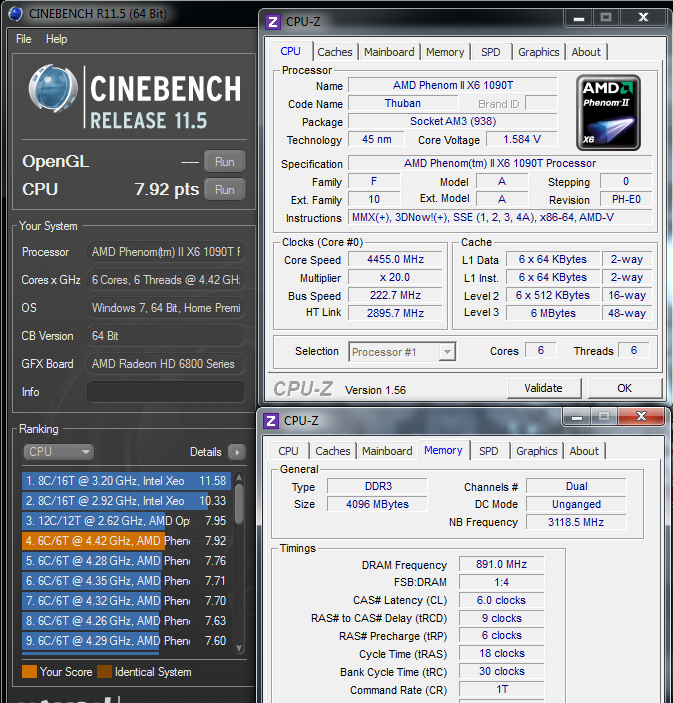Image resolution: width=673 pixels, height=703 pixels.
Task: Select ranking row 1 Intel Xeon 11.58
Action: [127, 481]
